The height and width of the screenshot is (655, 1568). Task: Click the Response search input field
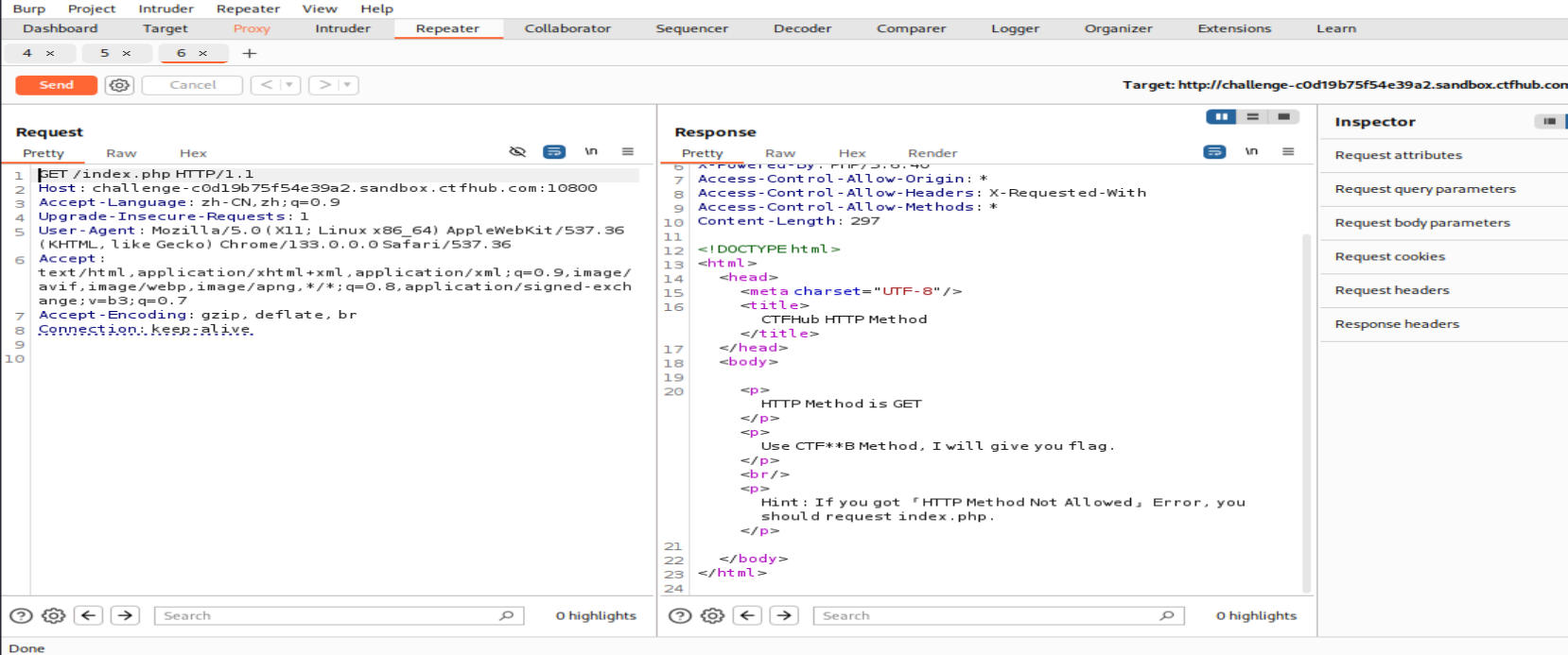(x=984, y=615)
